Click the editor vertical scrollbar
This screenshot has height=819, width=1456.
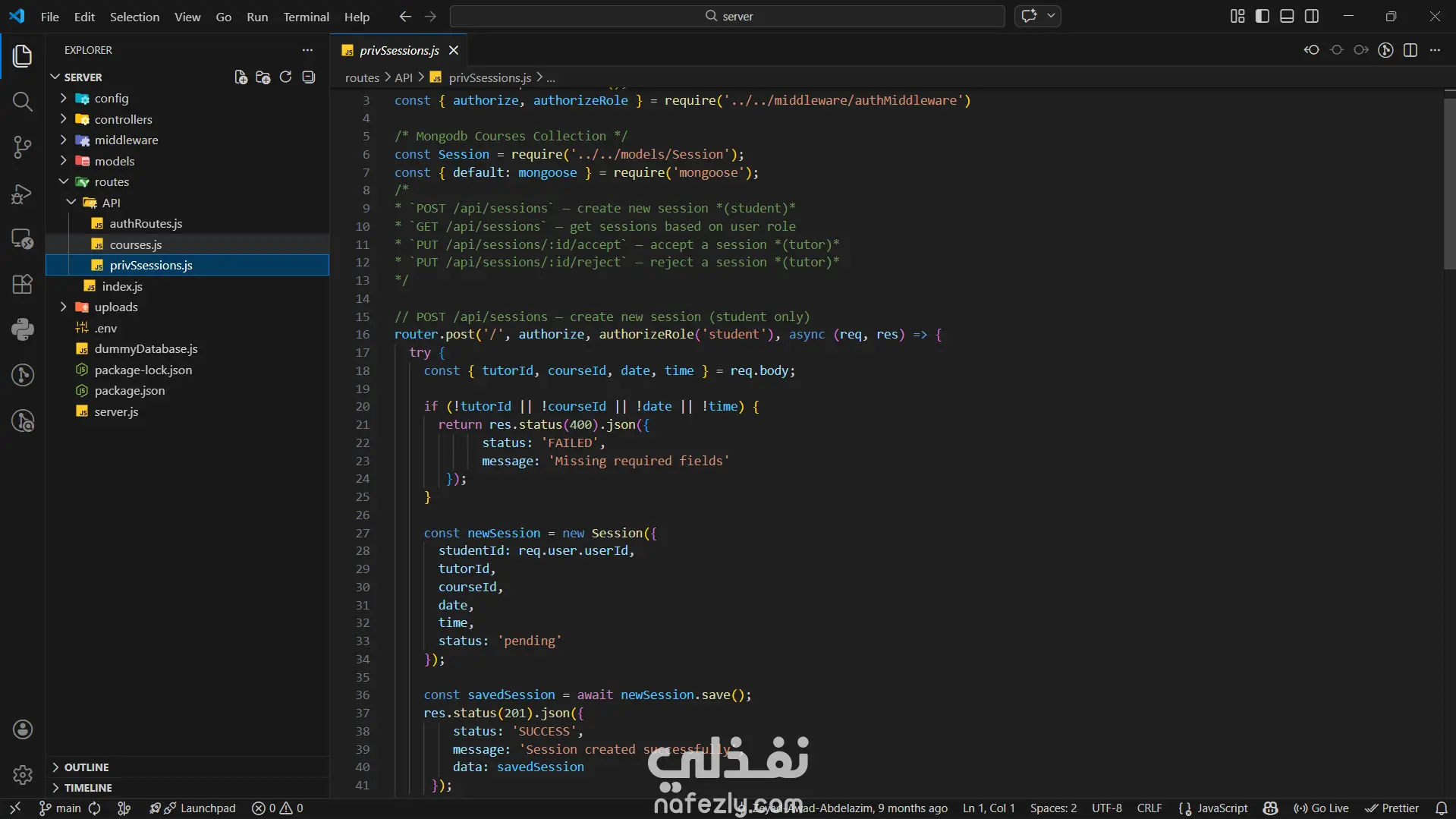1449,182
